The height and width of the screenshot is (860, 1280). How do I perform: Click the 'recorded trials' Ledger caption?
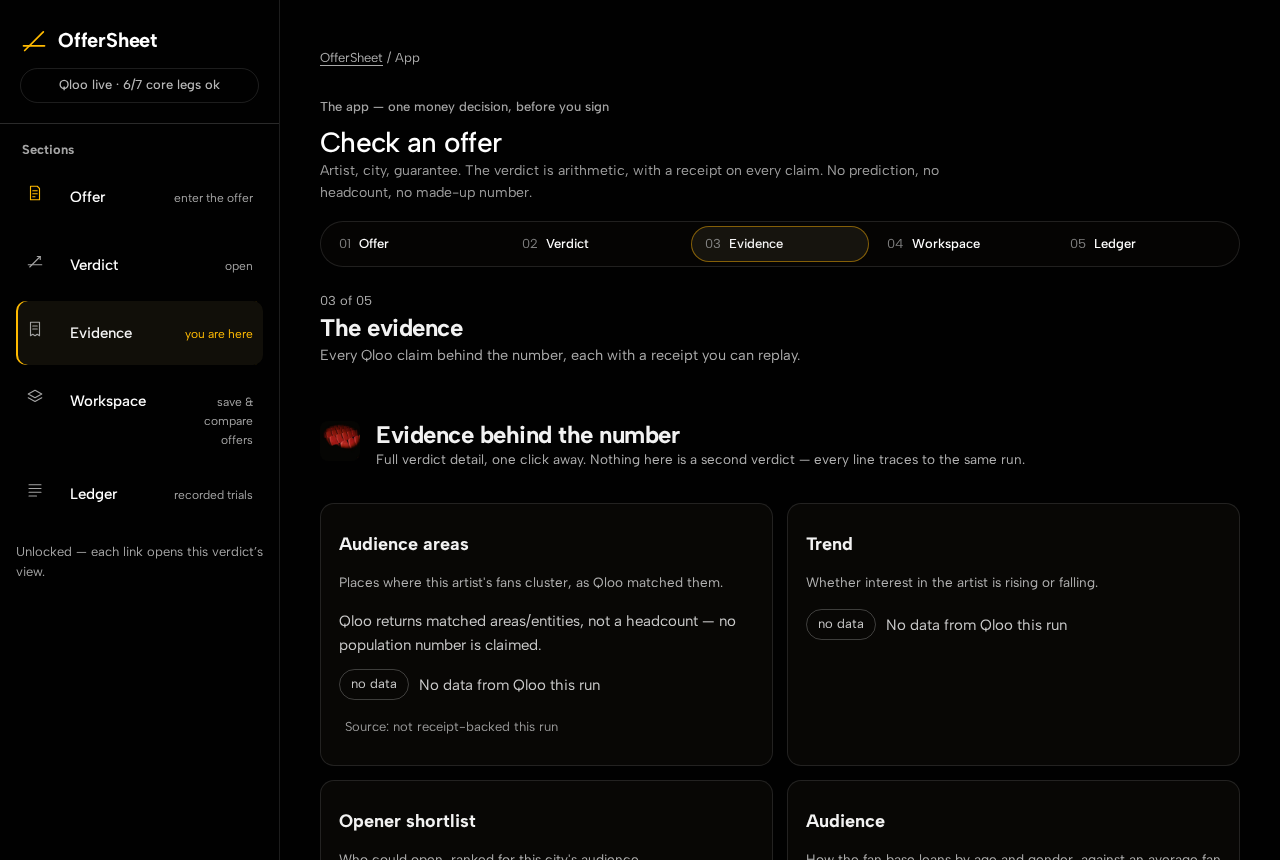(213, 495)
